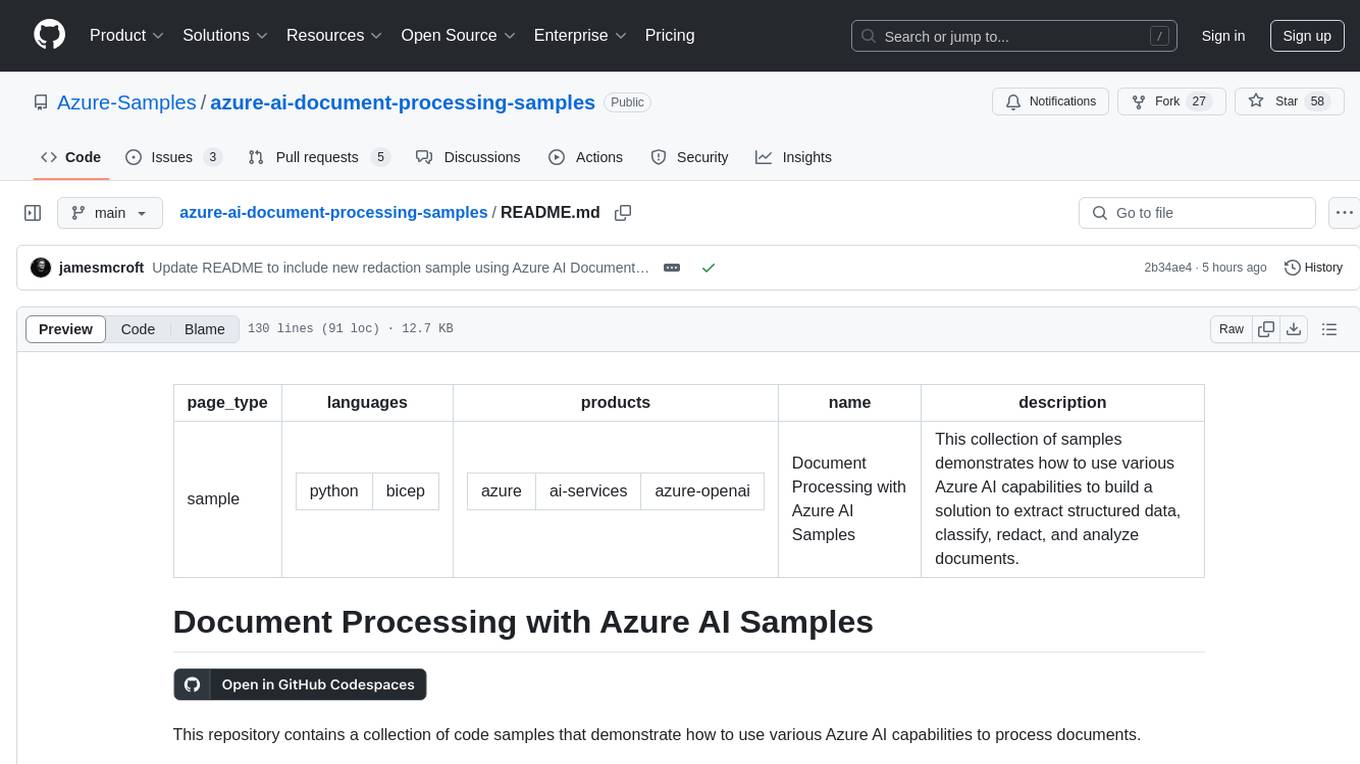
Task: Switch to the Discussions tab
Action: 468,157
